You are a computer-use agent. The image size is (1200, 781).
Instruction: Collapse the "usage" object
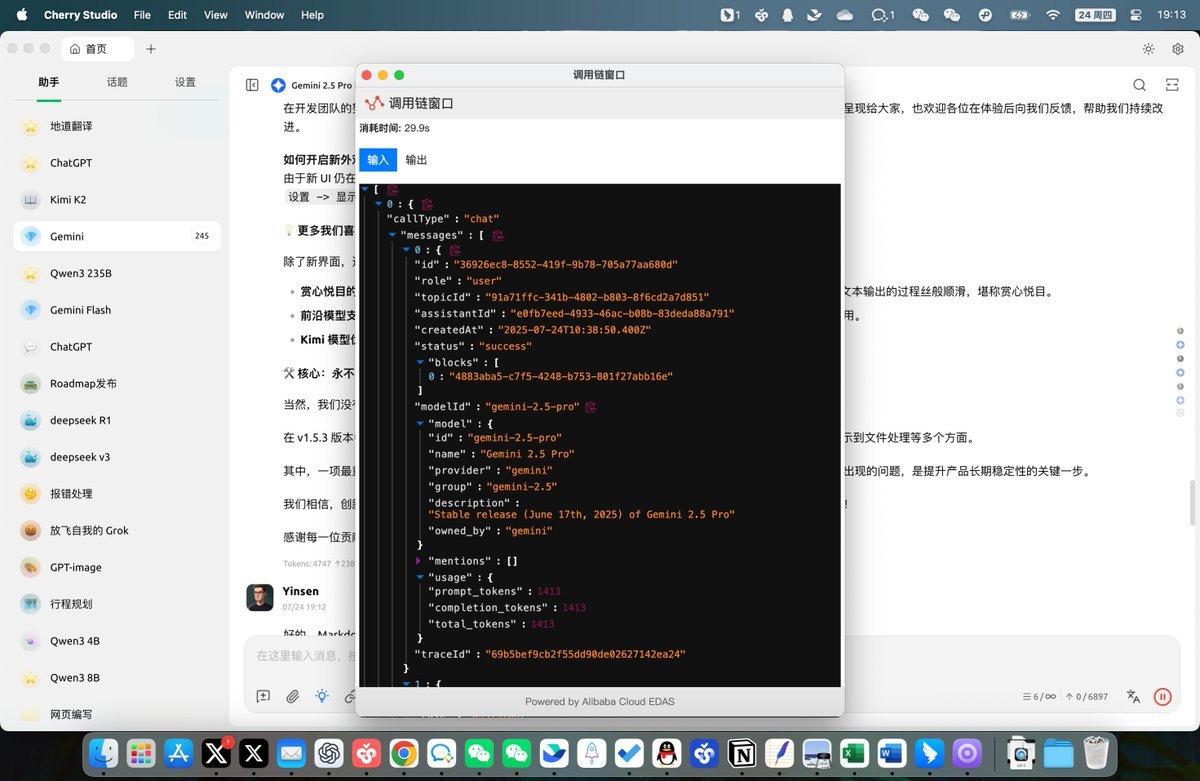(420, 577)
